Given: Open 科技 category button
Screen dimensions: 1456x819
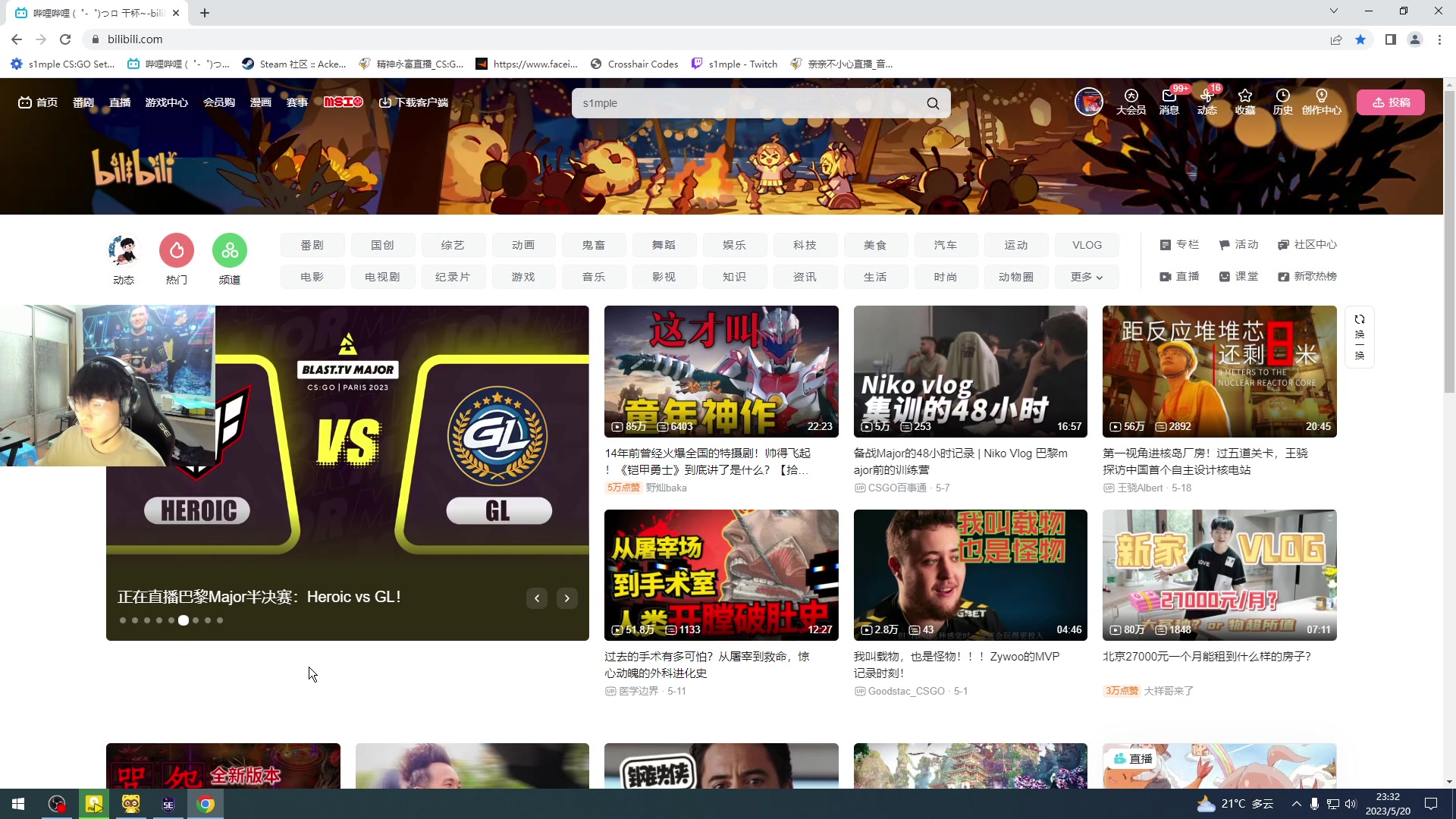Looking at the screenshot, I should point(805,245).
